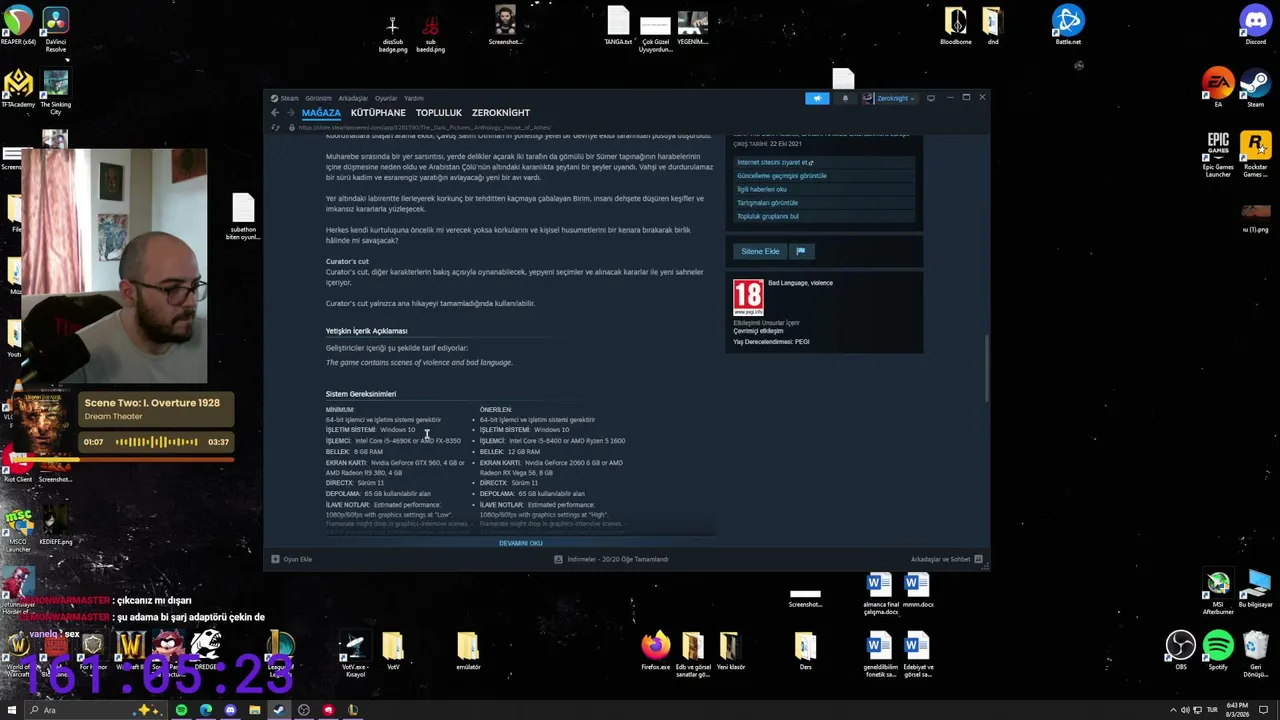The image size is (1280, 720).
Task: Open The Sinking City desktop icon
Action: pyautogui.click(x=56, y=92)
